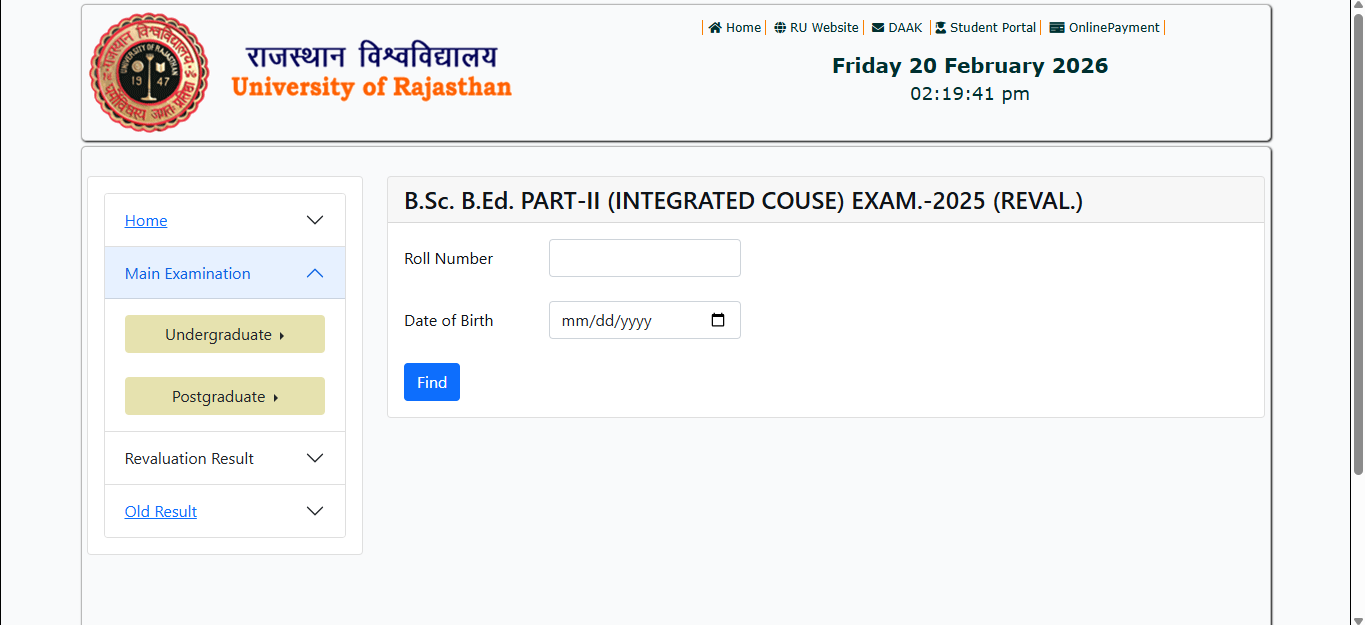This screenshot has width=1365, height=625.
Task: Click Home in the top navigation bar
Action: click(740, 27)
